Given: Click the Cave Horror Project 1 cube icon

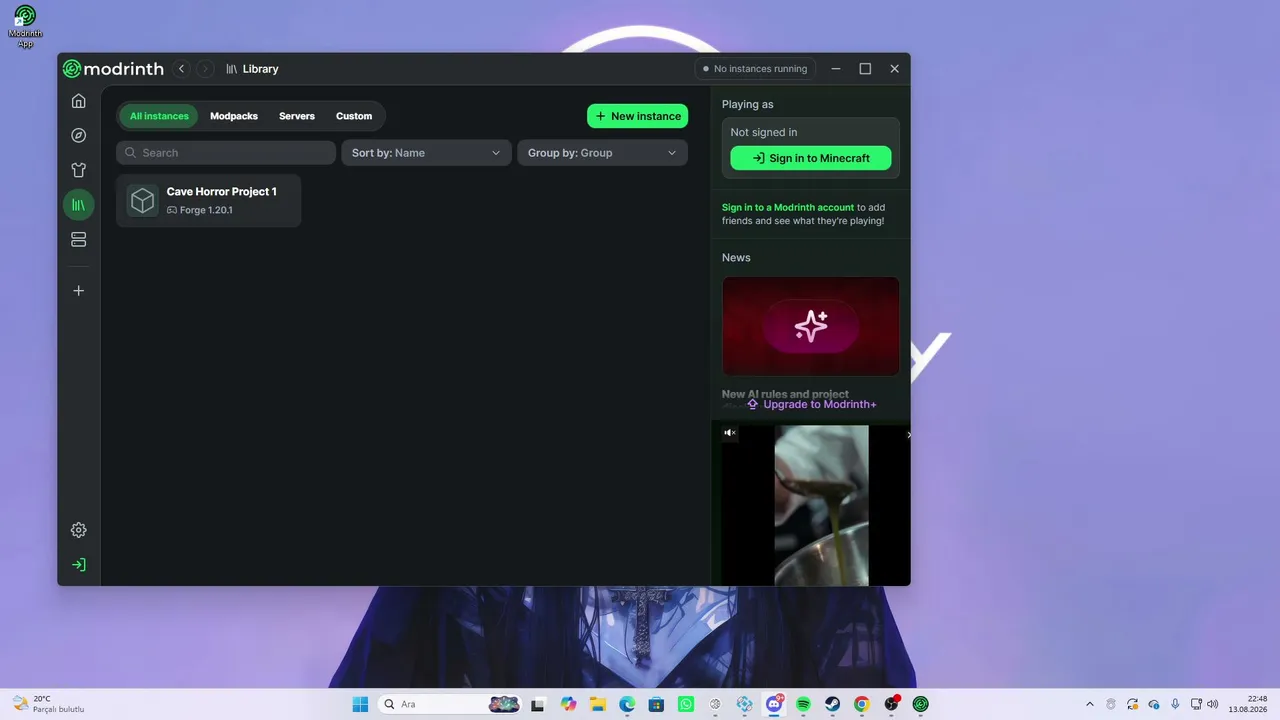Looking at the screenshot, I should click(143, 201).
